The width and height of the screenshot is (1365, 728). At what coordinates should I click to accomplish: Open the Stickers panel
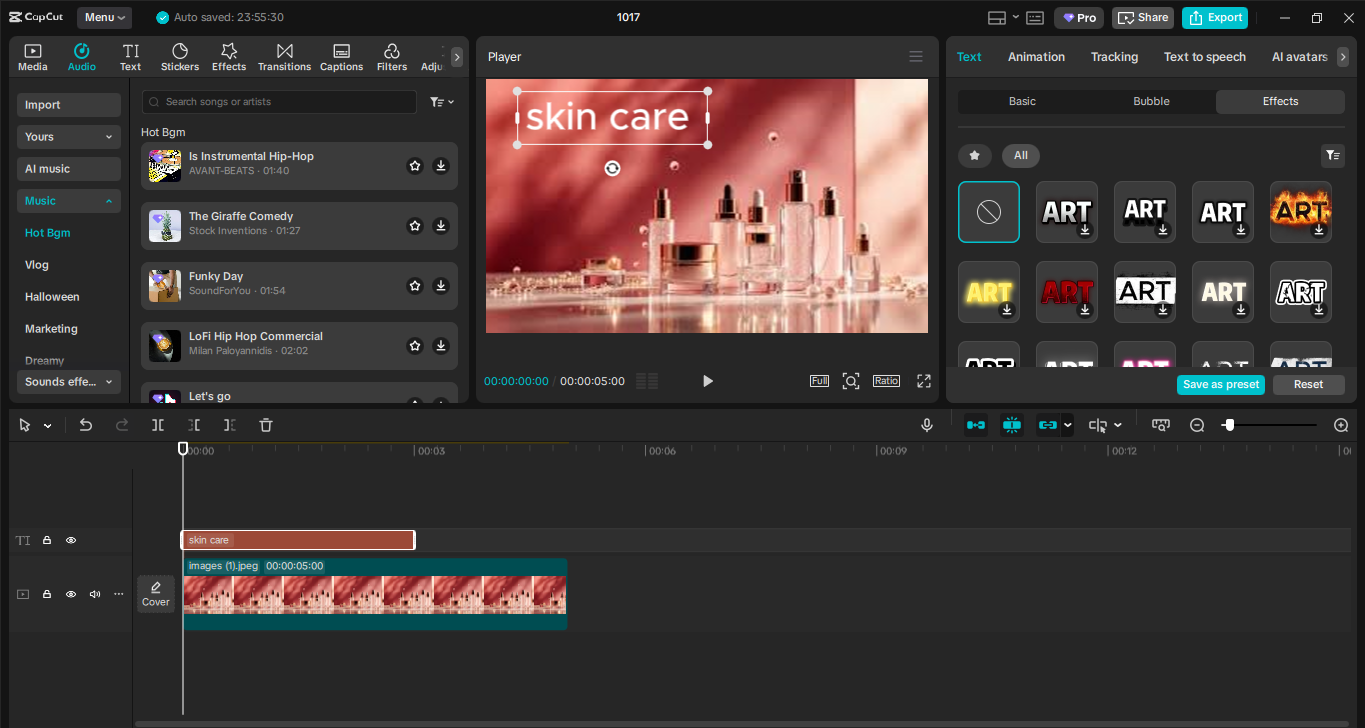click(x=179, y=56)
